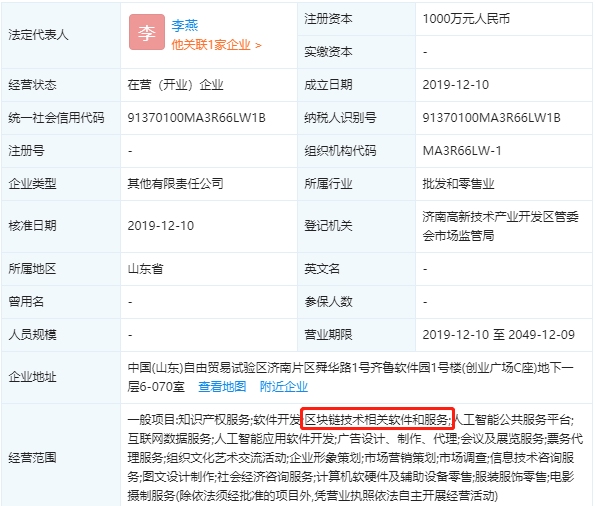
Task: Click the 企业地址 row label
Action: [32, 377]
